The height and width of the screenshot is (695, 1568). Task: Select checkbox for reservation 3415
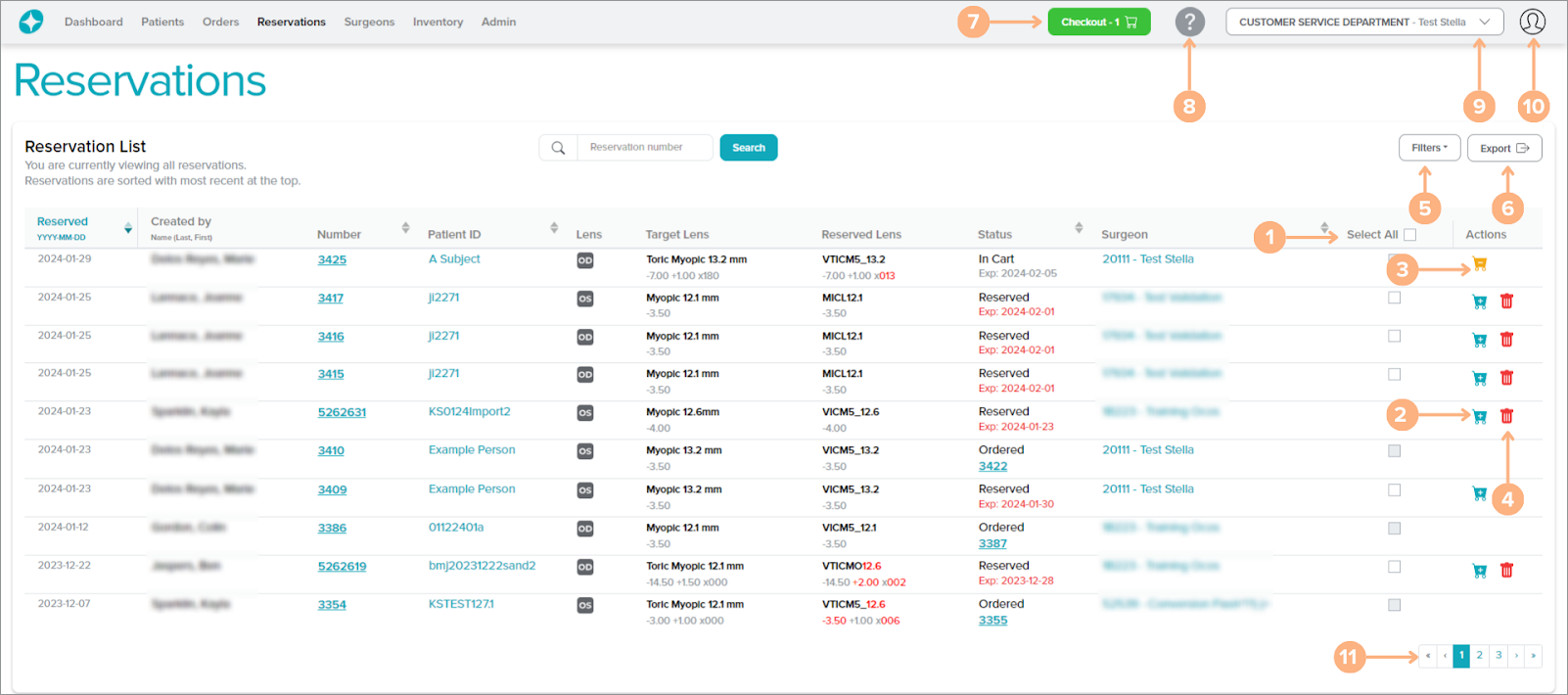click(x=1394, y=374)
